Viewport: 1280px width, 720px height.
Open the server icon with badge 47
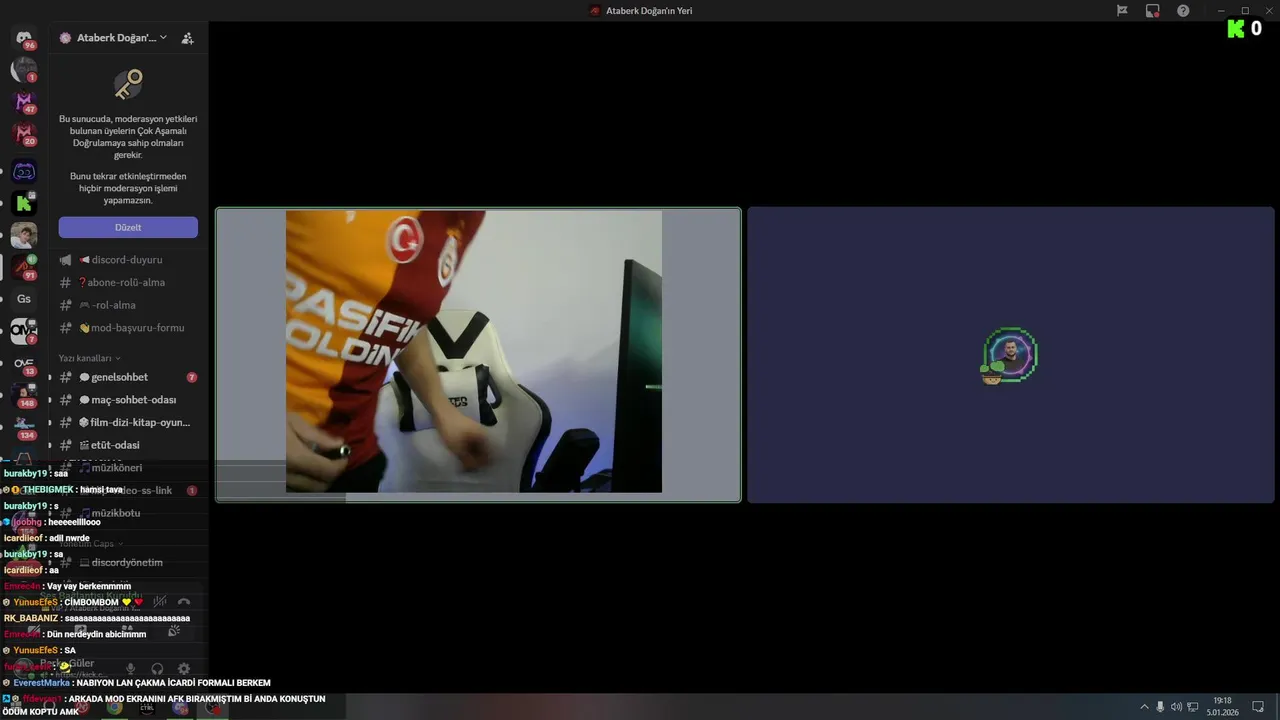(x=24, y=102)
